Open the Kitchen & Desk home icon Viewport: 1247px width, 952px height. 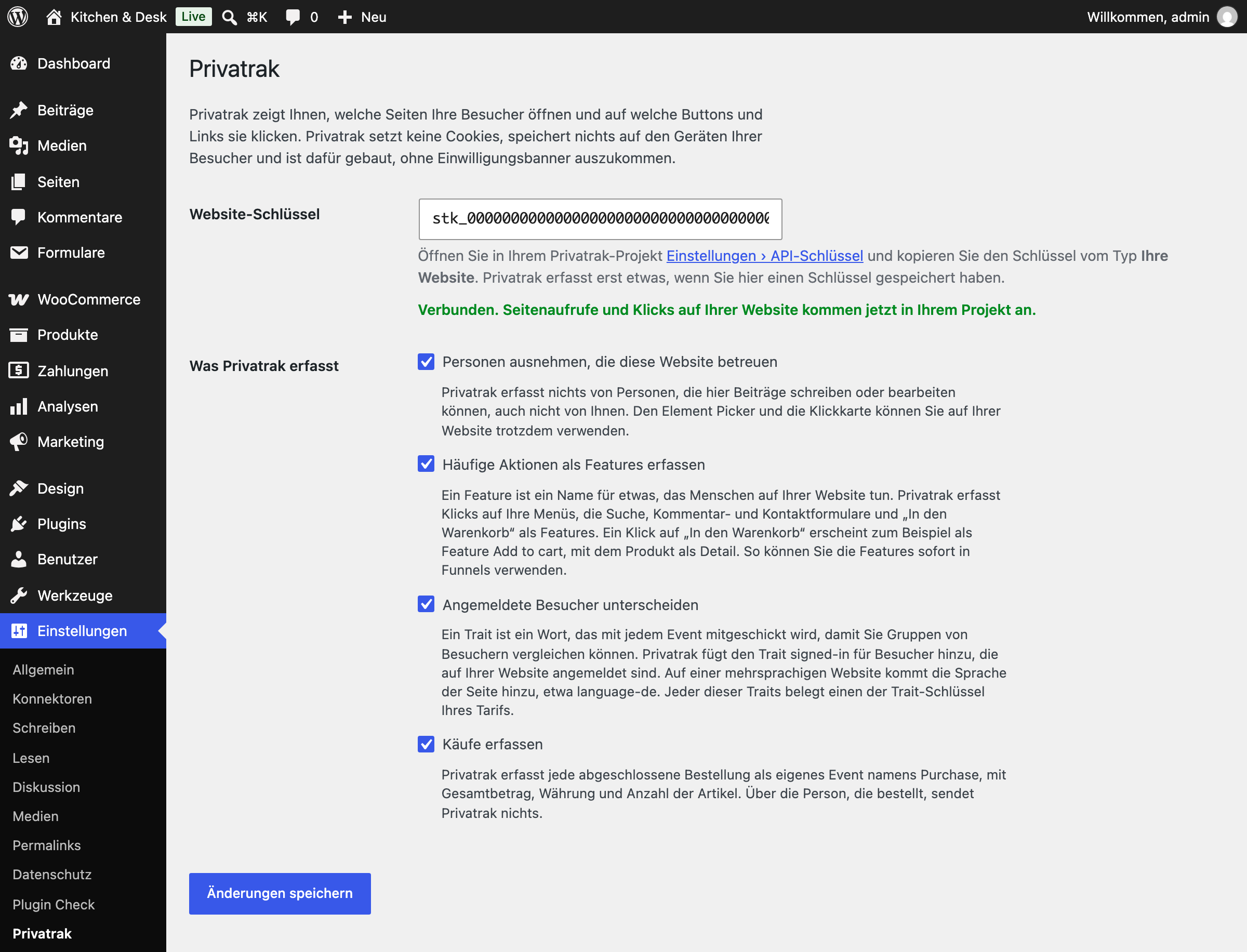click(x=54, y=17)
